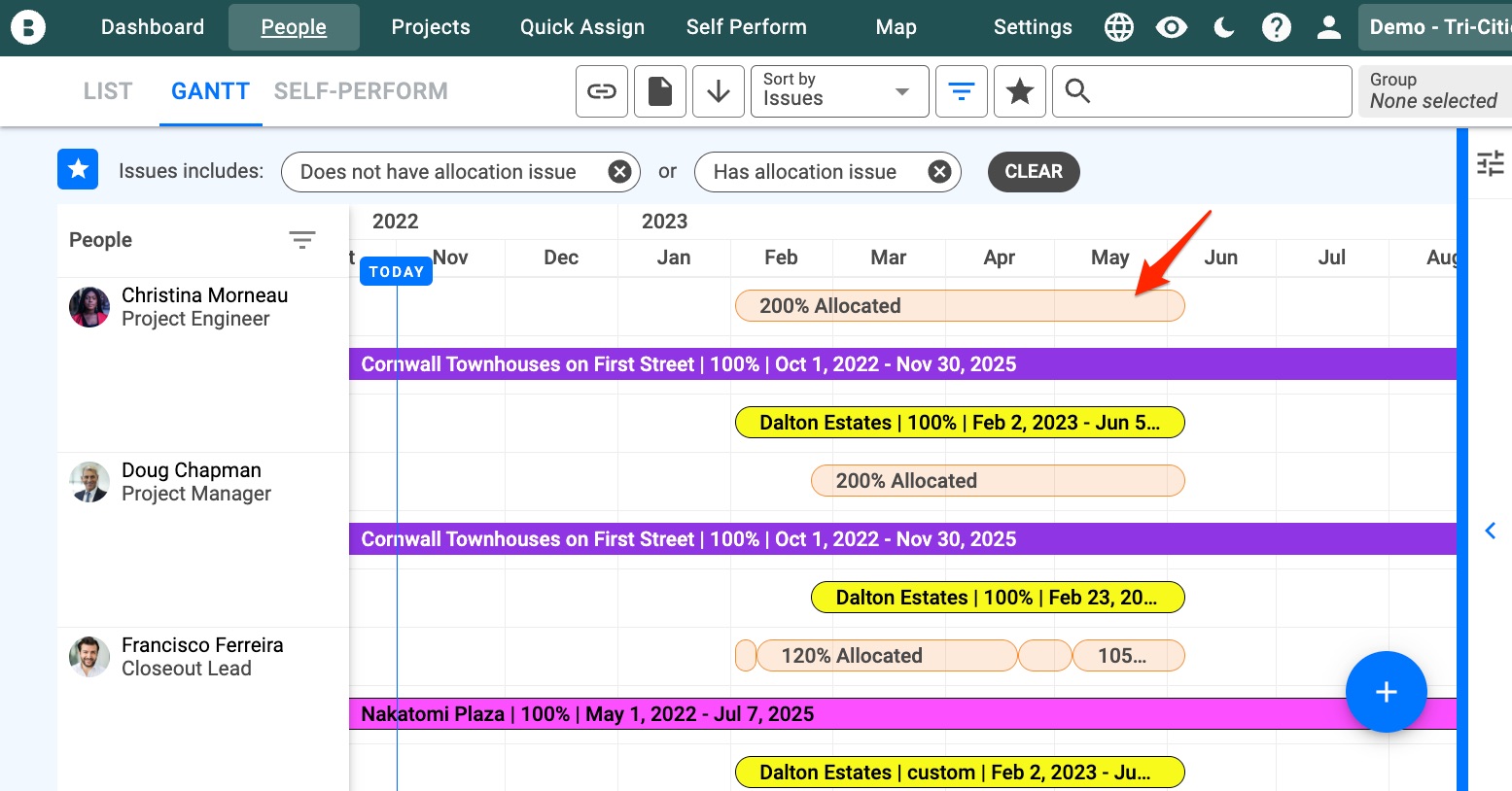
Task: Click the blue plus add button
Action: [1387, 692]
